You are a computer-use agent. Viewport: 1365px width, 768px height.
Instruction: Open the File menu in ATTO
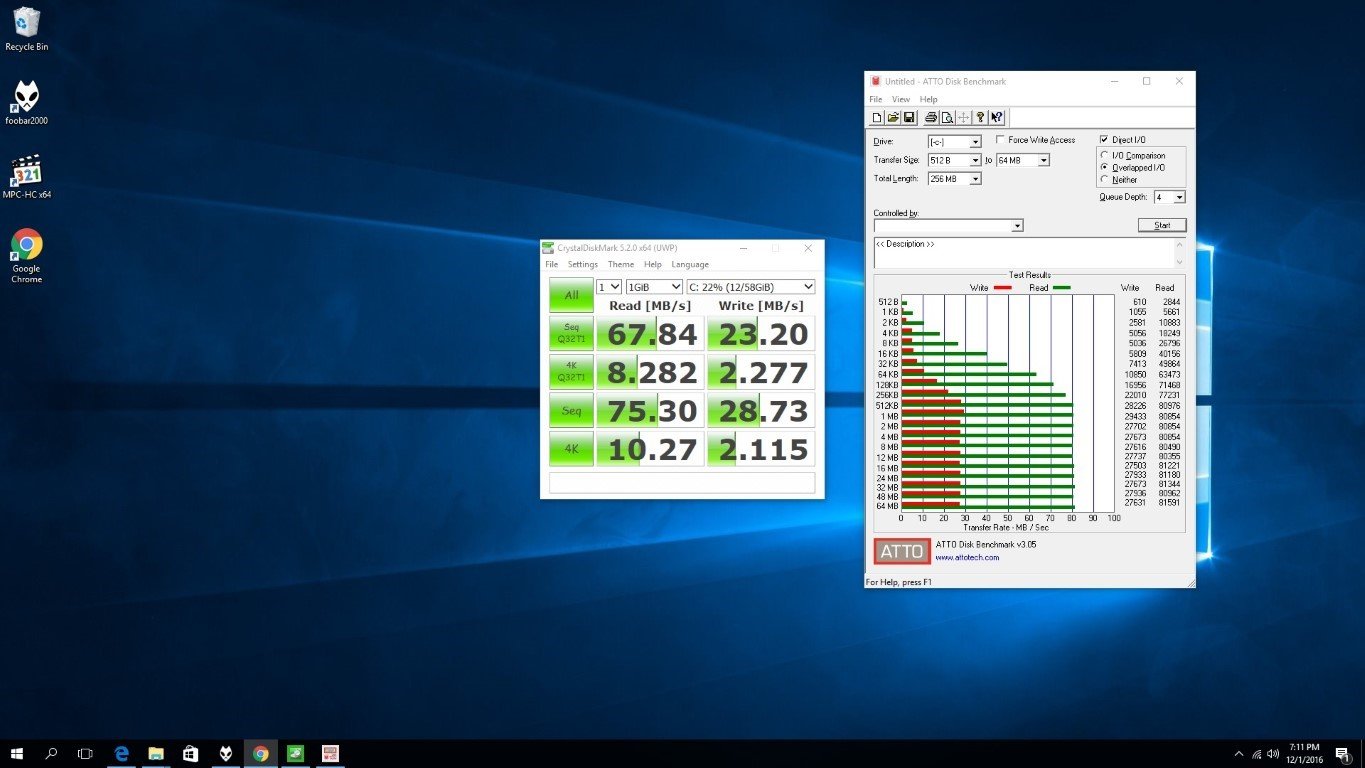[x=875, y=99]
